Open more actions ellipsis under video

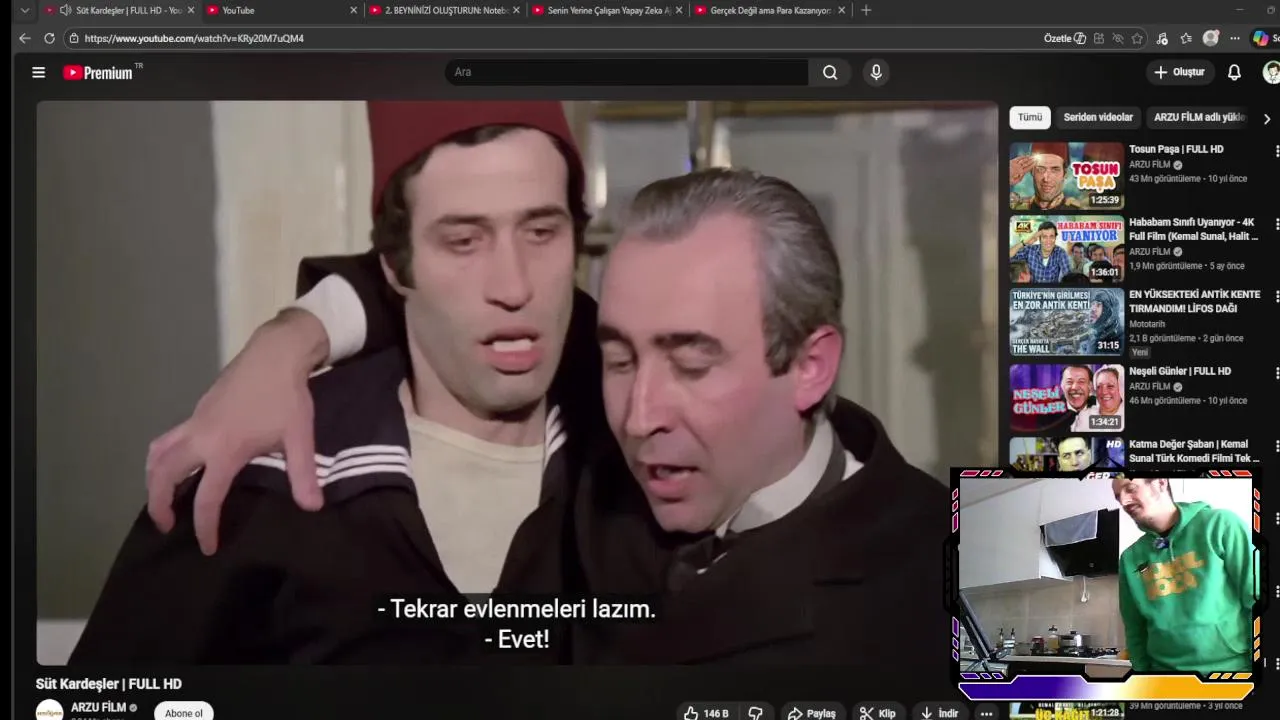pos(987,713)
